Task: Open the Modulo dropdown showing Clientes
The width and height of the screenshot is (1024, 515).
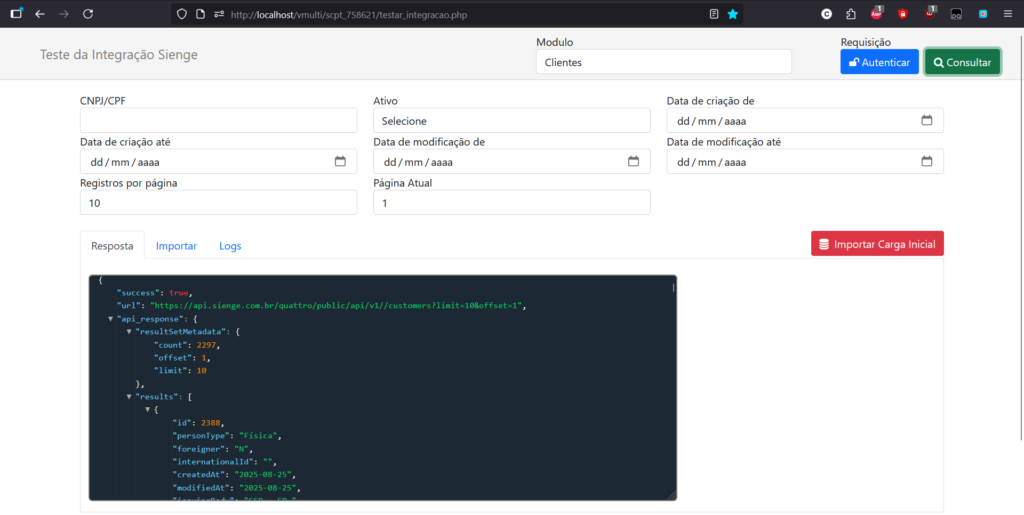Action: 663,62
